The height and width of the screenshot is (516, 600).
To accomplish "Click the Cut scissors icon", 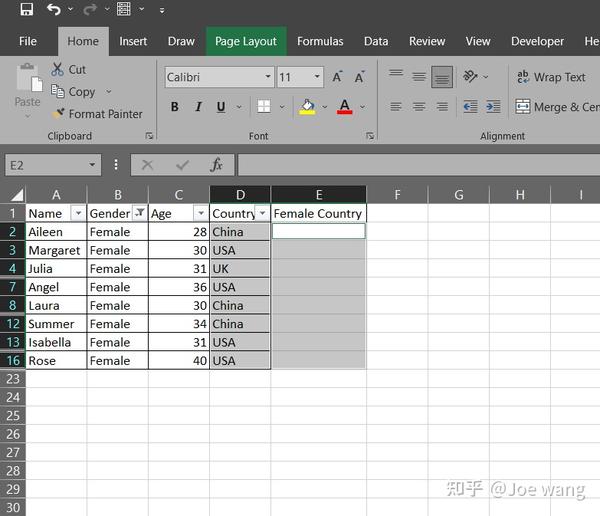I will (x=57, y=69).
